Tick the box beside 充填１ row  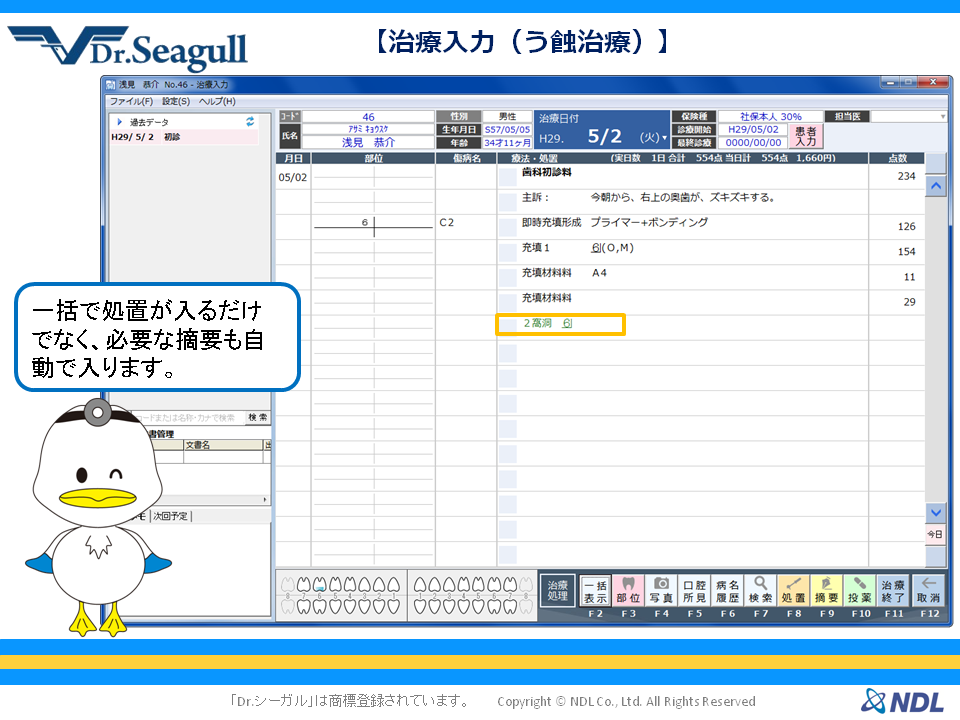coord(508,252)
